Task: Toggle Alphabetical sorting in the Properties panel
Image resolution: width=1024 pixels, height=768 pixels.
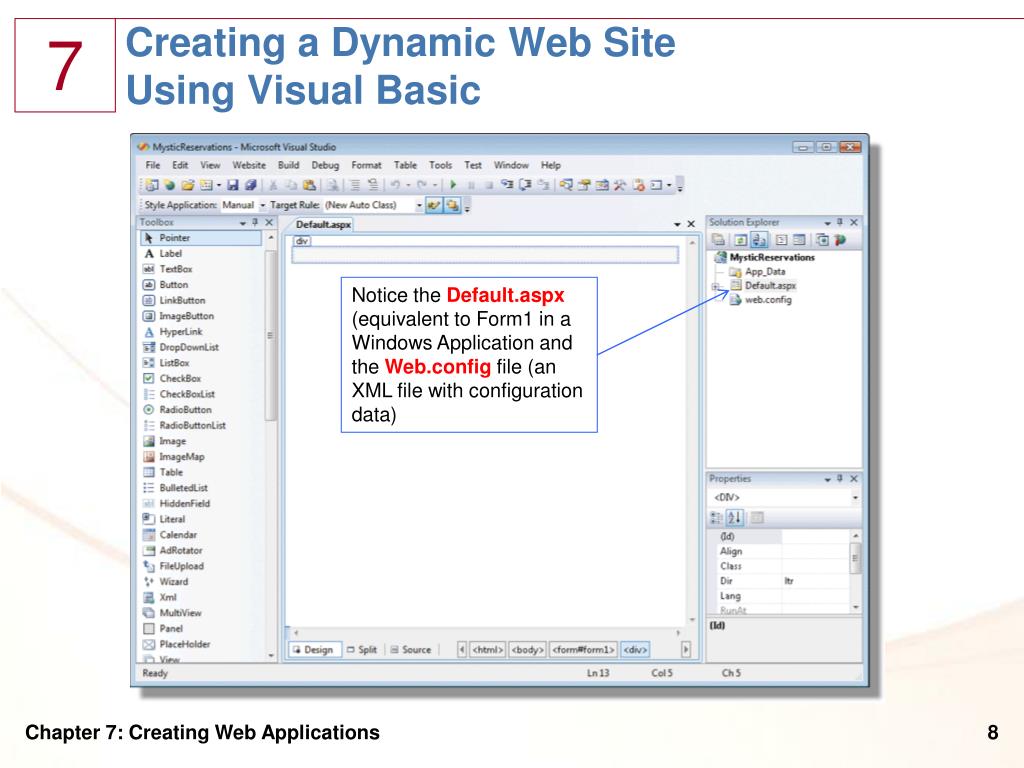Action: click(735, 518)
